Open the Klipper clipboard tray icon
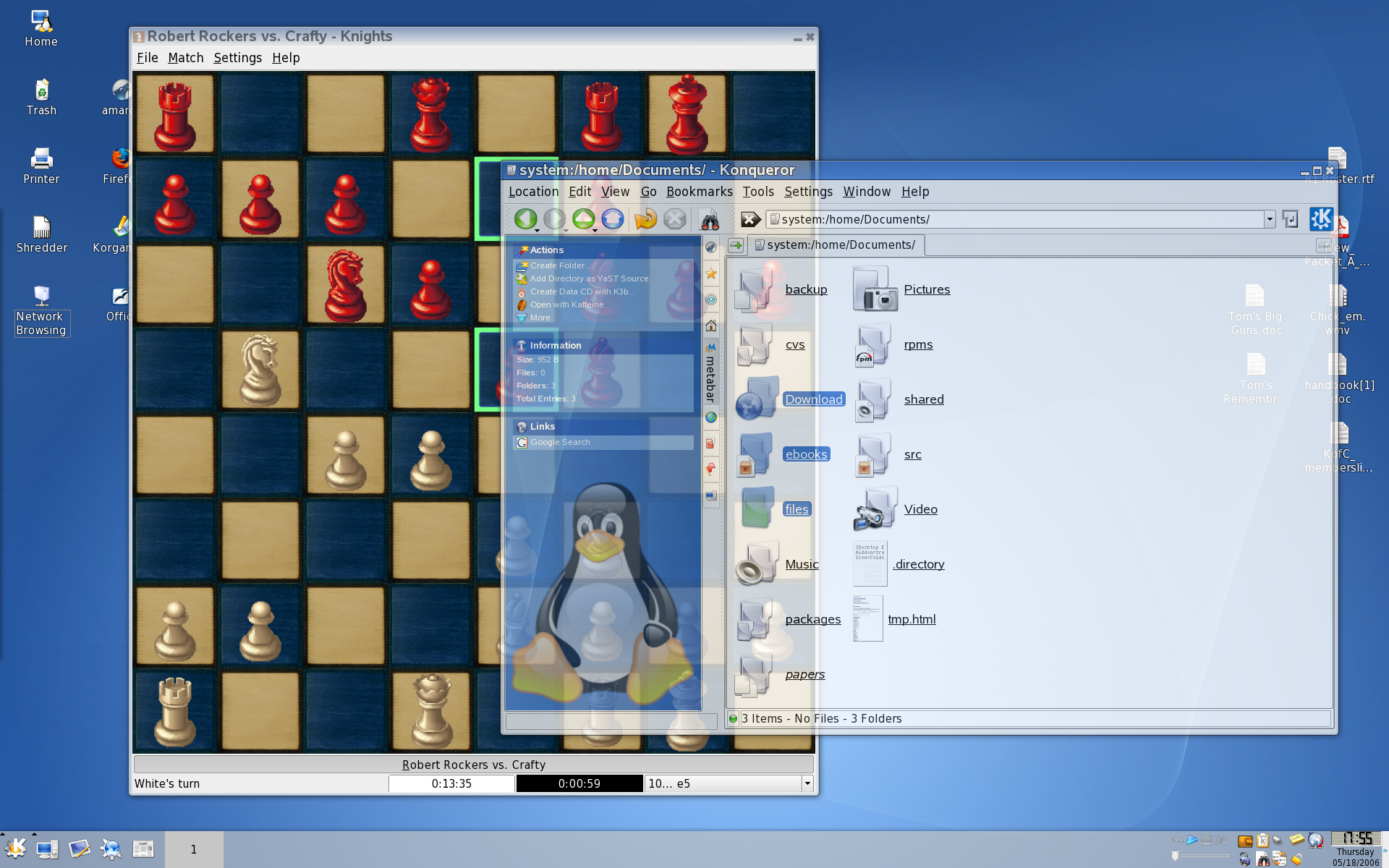The height and width of the screenshot is (868, 1389). [x=1262, y=840]
